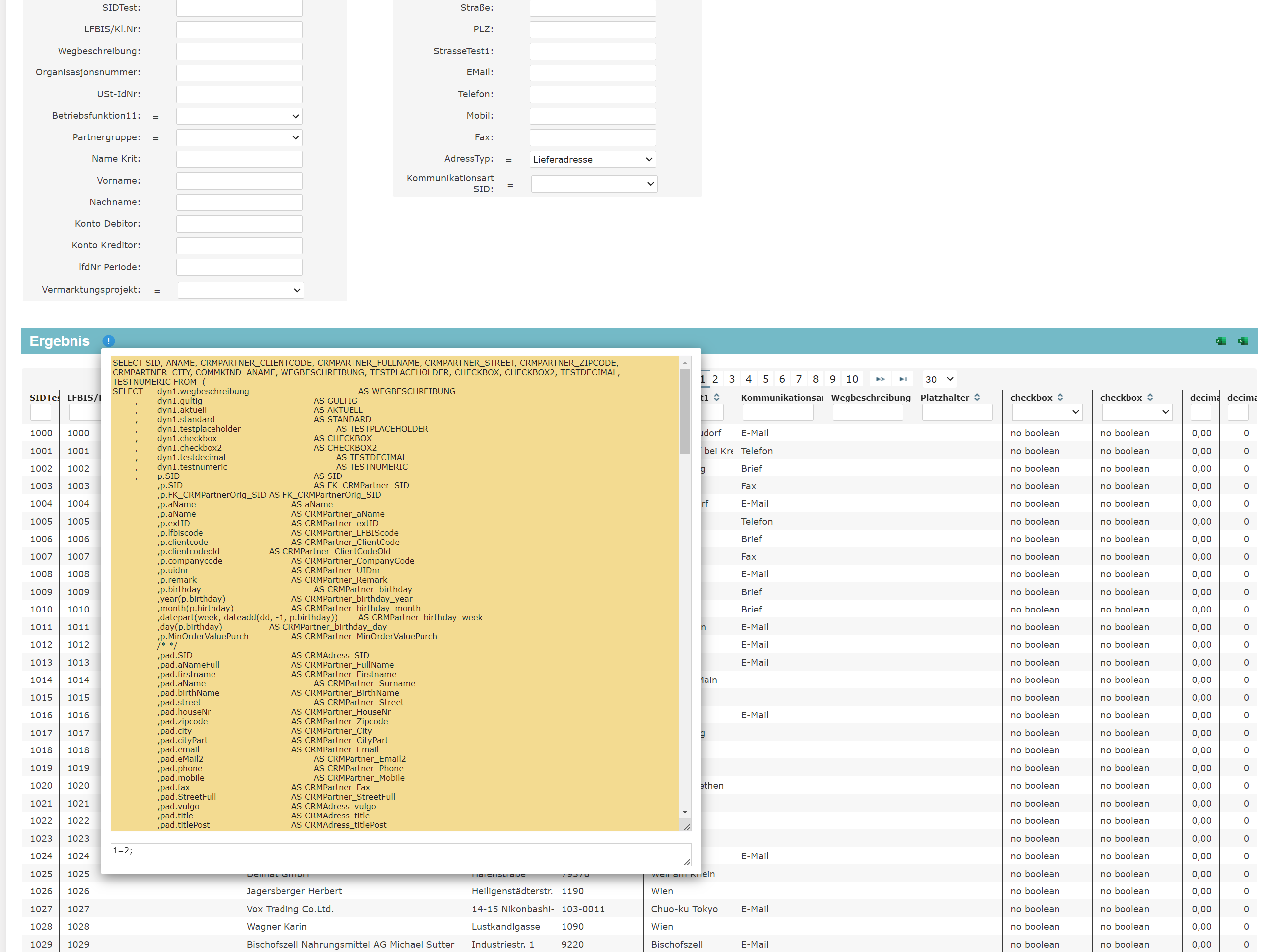Viewport: 1270px width, 952px height.
Task: Expand the Partnergruppe dropdown
Action: pyautogui.click(x=239, y=137)
